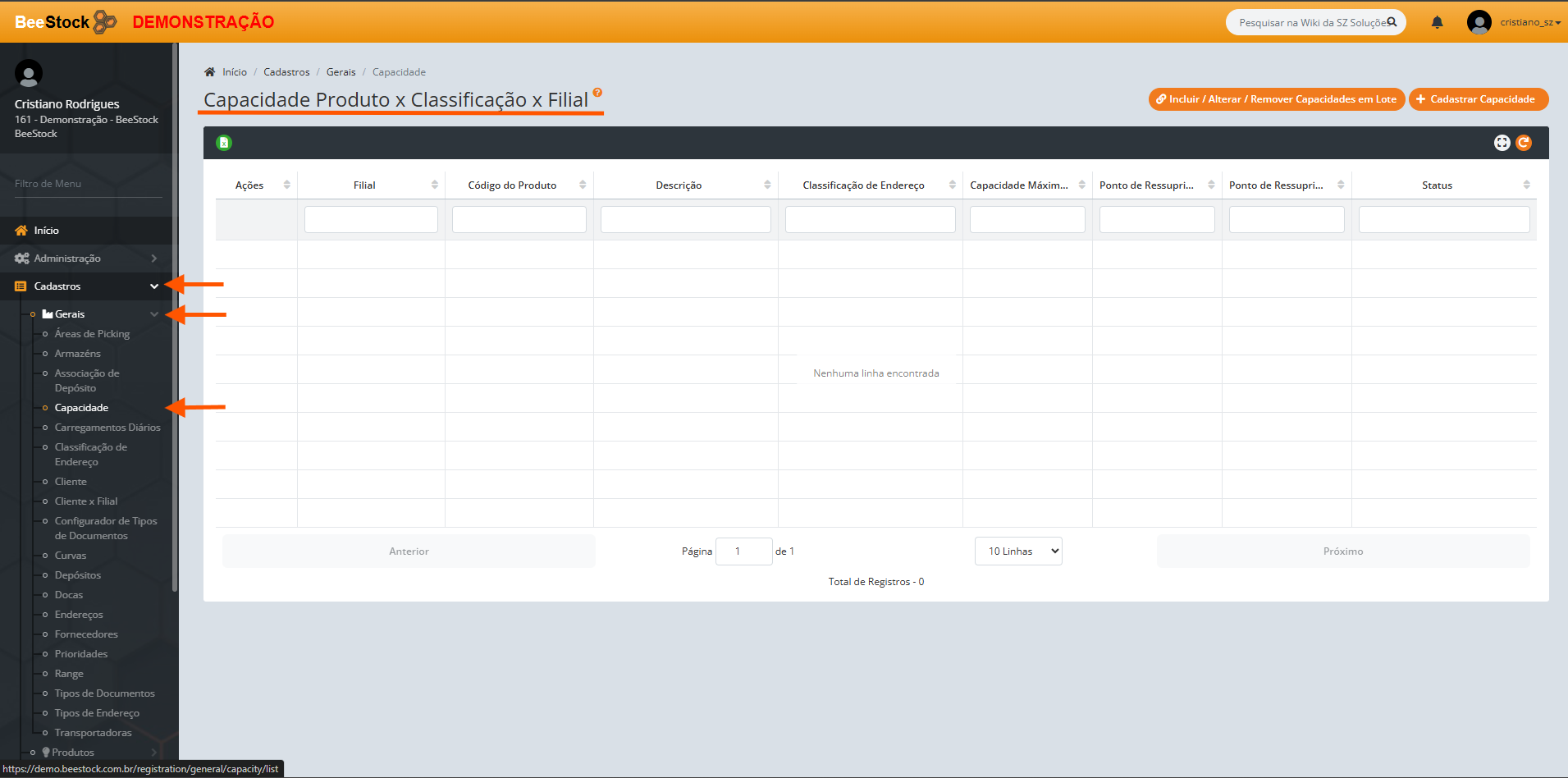Expand the Administração menu section
1568x778 pixels.
point(86,259)
